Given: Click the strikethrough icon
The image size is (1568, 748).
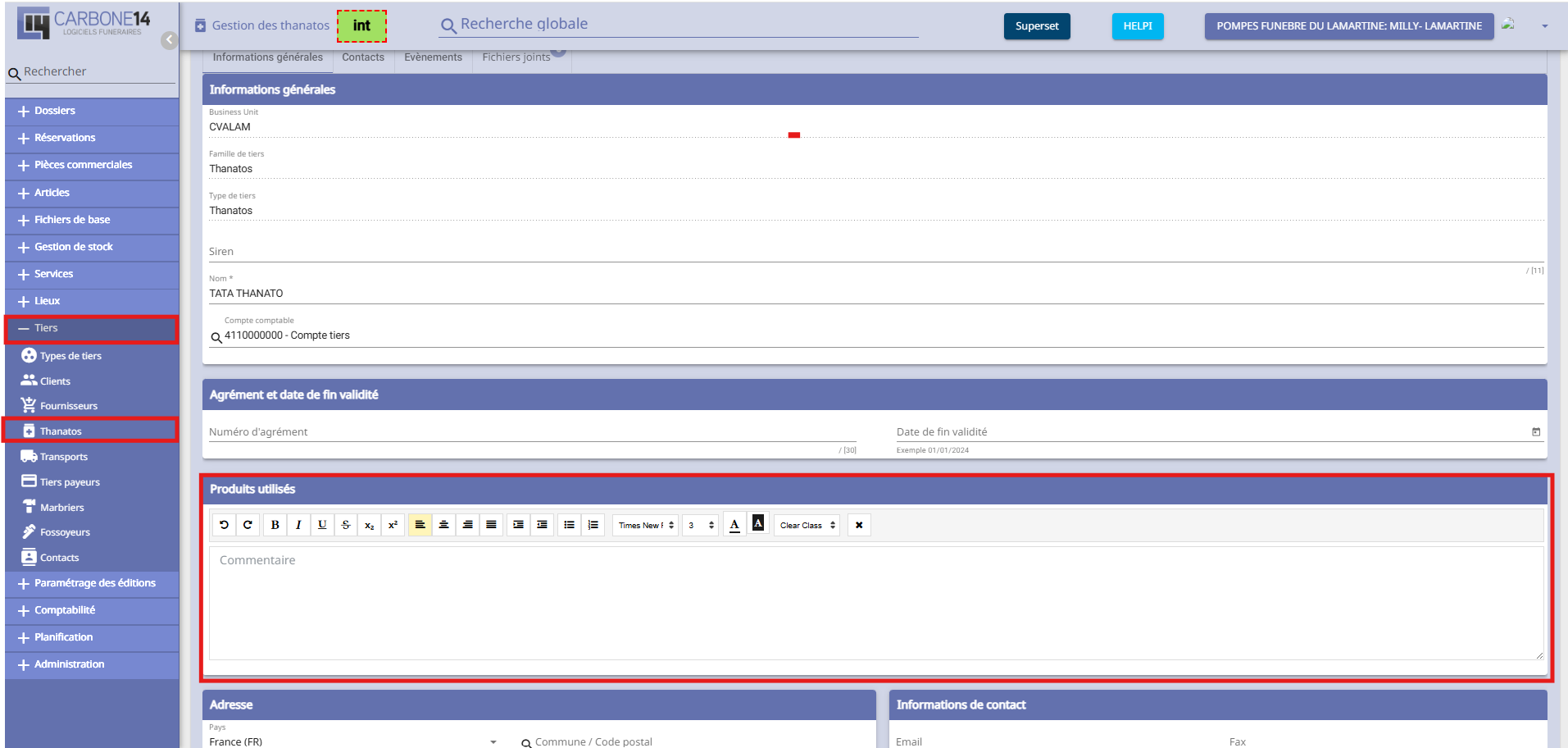Looking at the screenshot, I should click(346, 525).
